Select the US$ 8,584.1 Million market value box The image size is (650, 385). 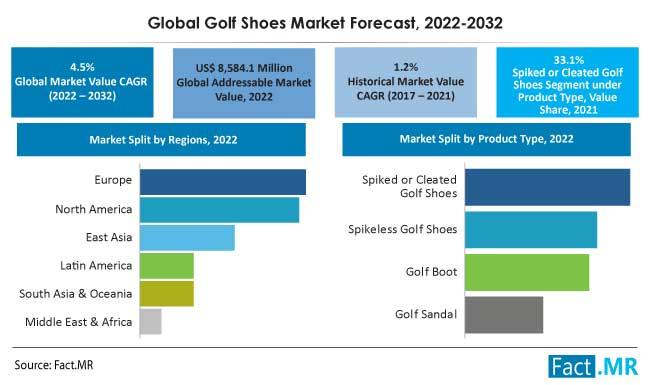coord(244,83)
